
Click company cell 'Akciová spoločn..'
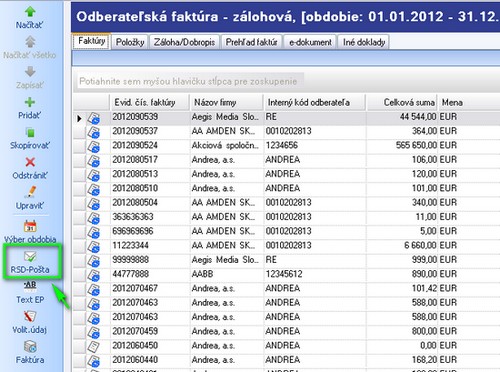pyautogui.click(x=225, y=145)
